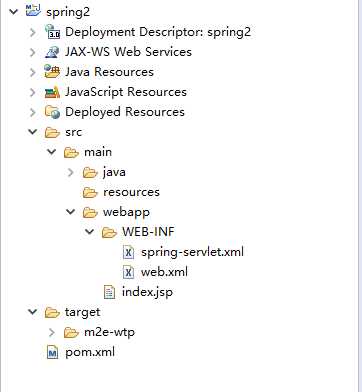Select the target folder label

click(x=82, y=312)
